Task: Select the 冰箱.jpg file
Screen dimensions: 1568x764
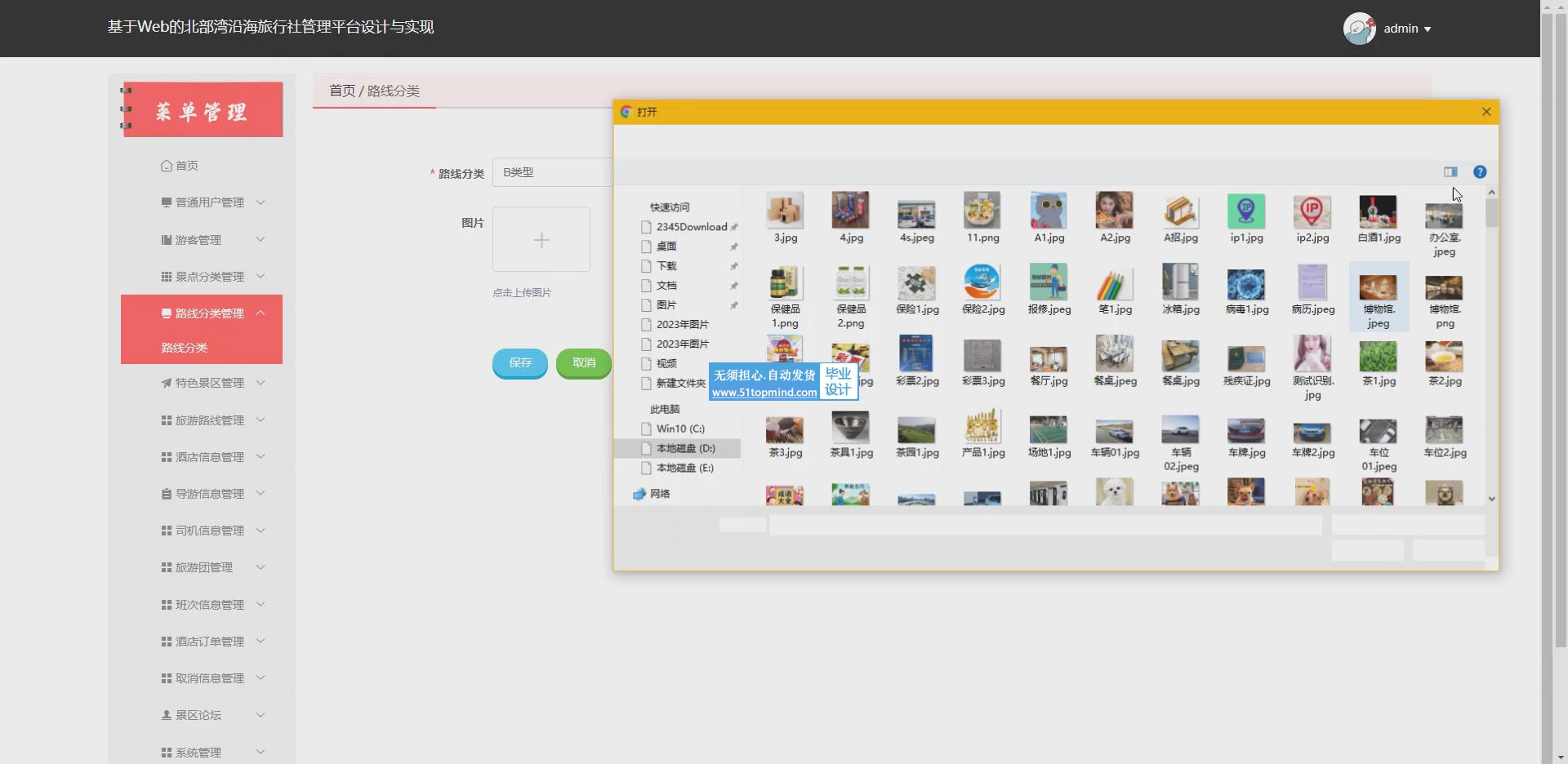Action: tap(1181, 290)
